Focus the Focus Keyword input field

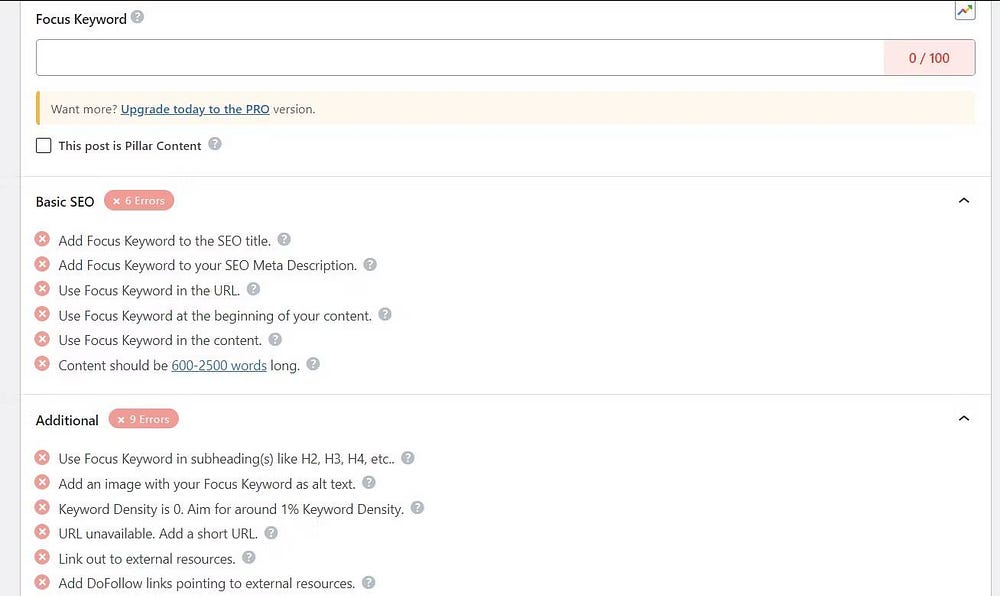tap(460, 57)
